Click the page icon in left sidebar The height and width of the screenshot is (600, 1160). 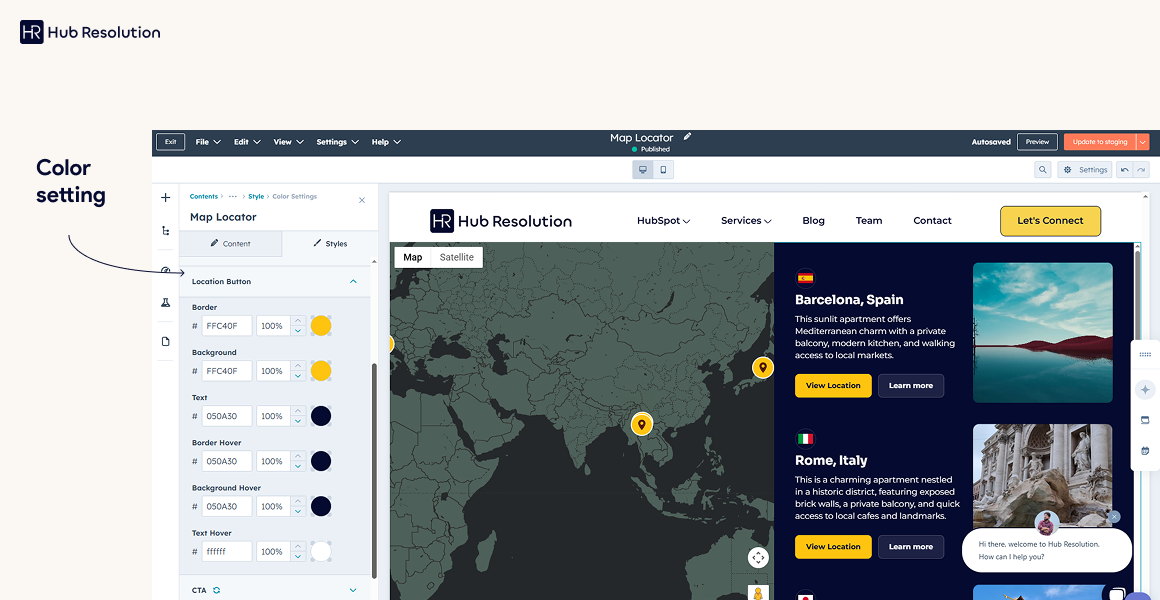tap(166, 341)
